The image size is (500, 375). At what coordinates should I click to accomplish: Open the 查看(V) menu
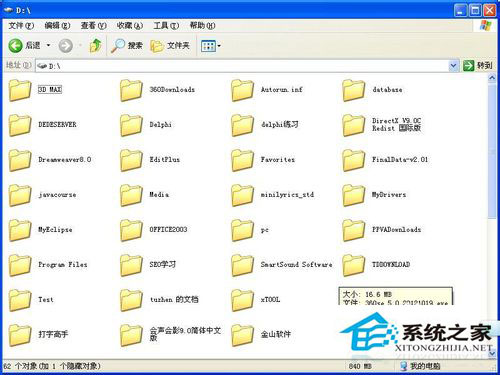pos(93,26)
